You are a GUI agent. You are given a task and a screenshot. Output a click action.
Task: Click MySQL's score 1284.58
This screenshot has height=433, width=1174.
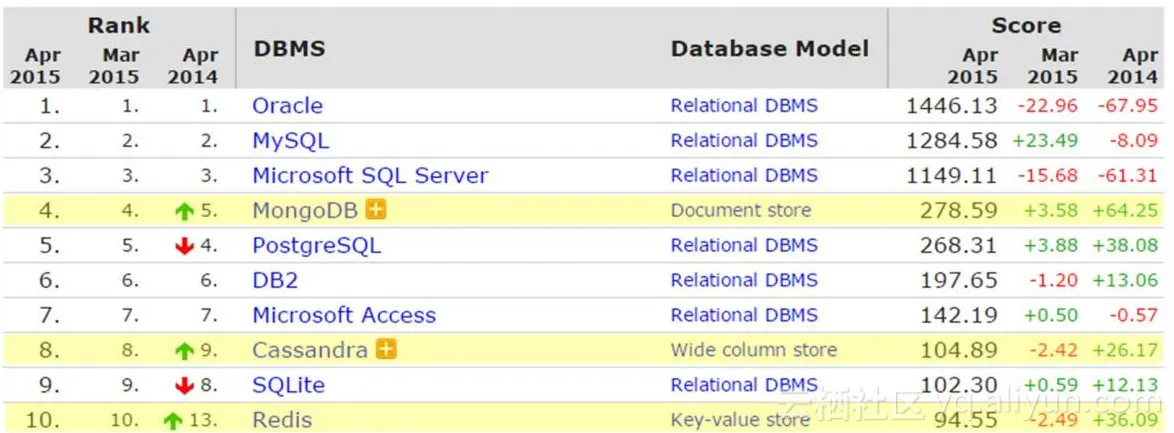(952, 141)
